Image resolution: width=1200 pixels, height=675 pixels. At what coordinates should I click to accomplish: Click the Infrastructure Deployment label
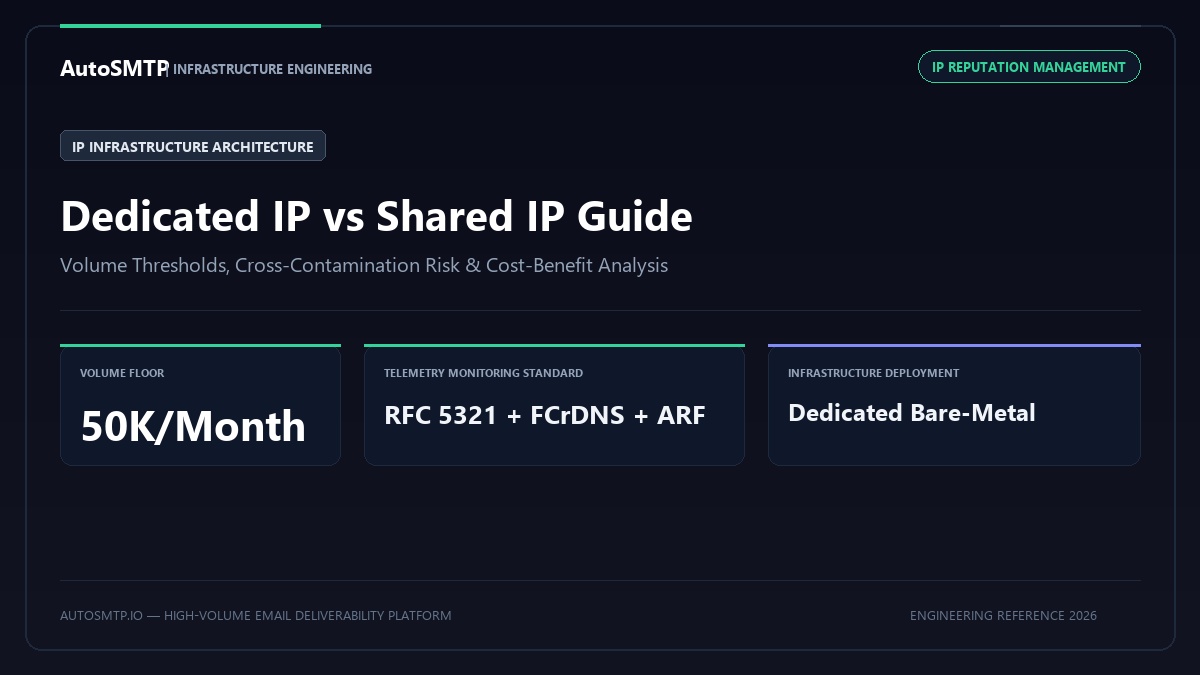tap(873, 373)
